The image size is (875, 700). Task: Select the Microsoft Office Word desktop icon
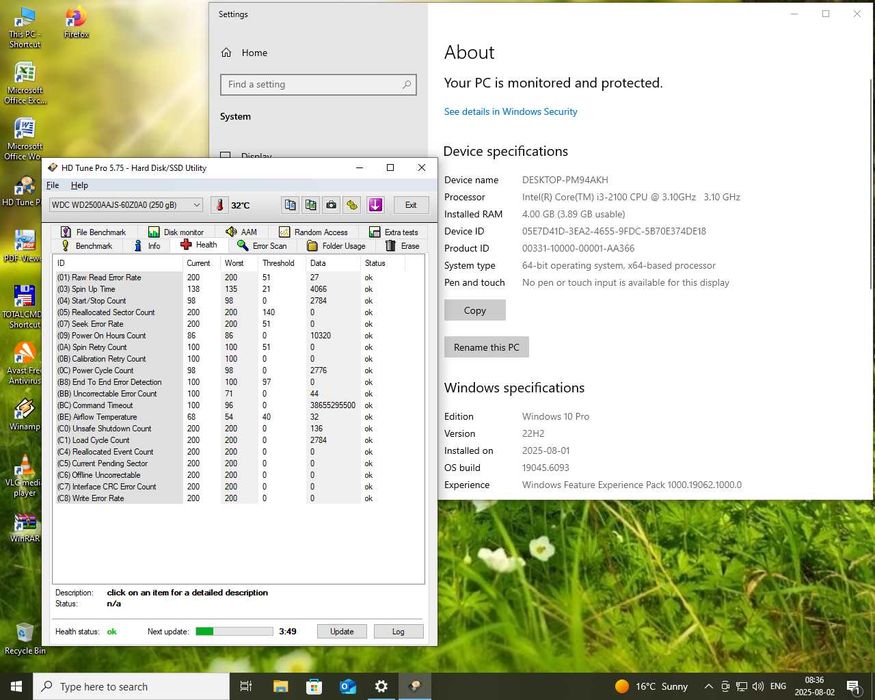coord(25,140)
